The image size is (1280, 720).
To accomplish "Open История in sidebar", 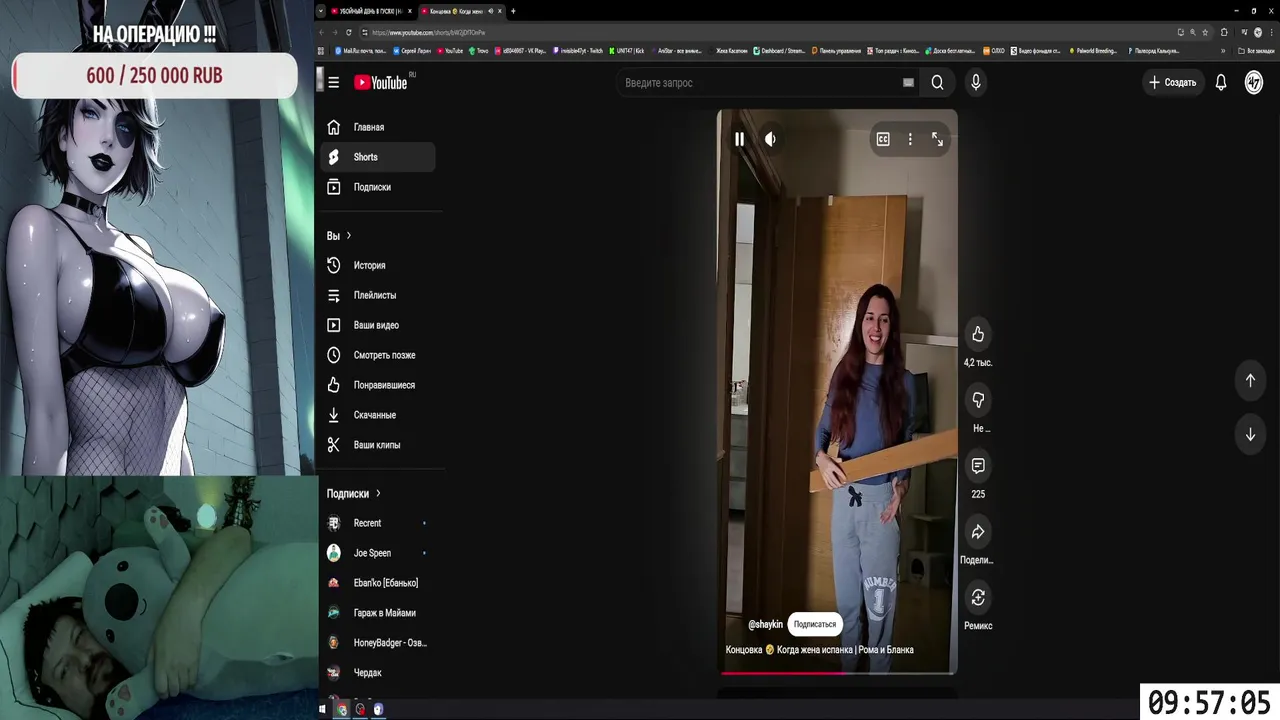I will (x=380, y=265).
